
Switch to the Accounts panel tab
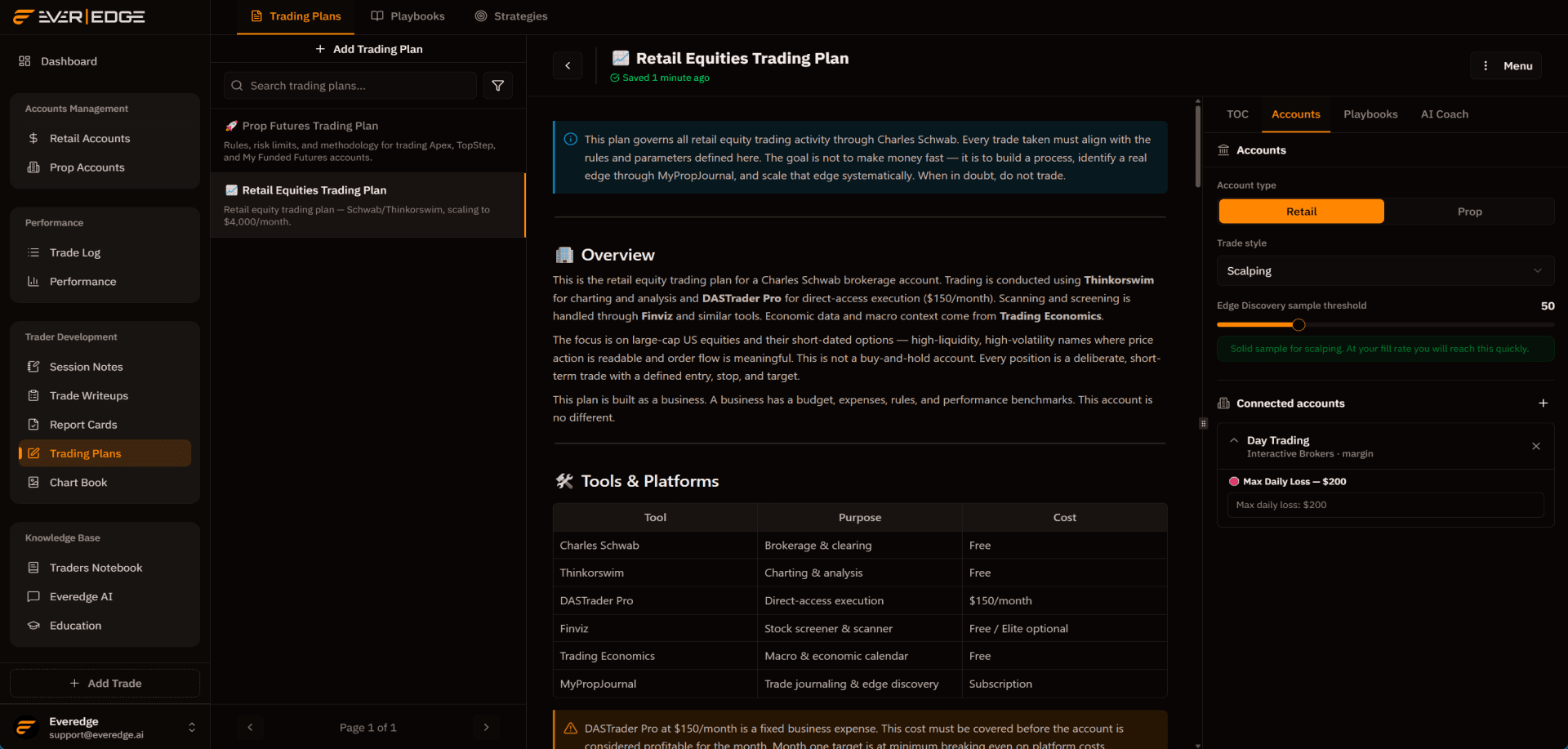[x=1295, y=114]
